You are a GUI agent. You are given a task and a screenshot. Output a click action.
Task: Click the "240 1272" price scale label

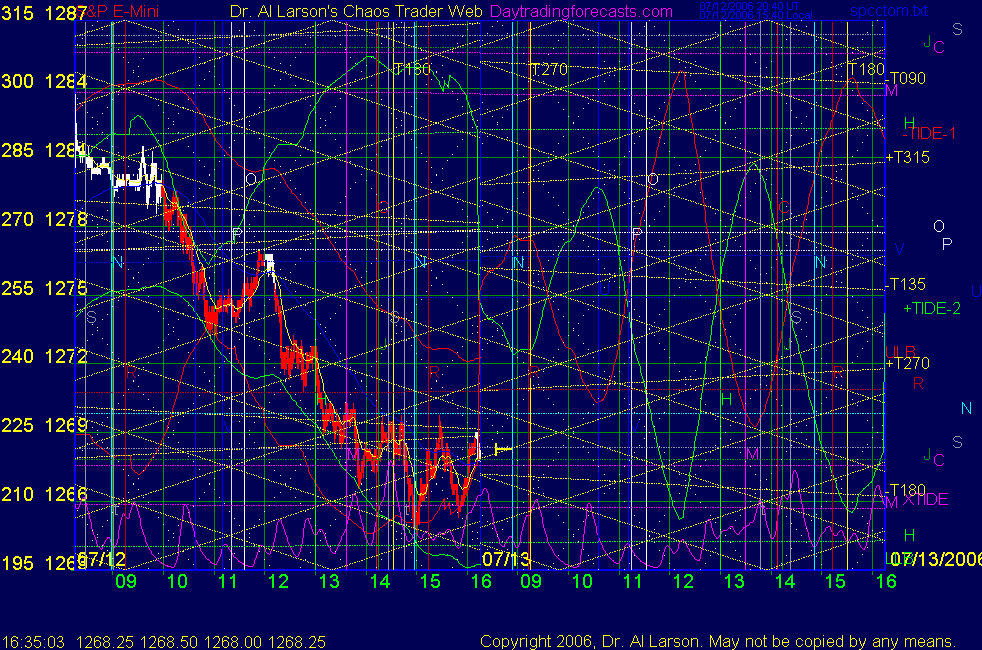44,356
